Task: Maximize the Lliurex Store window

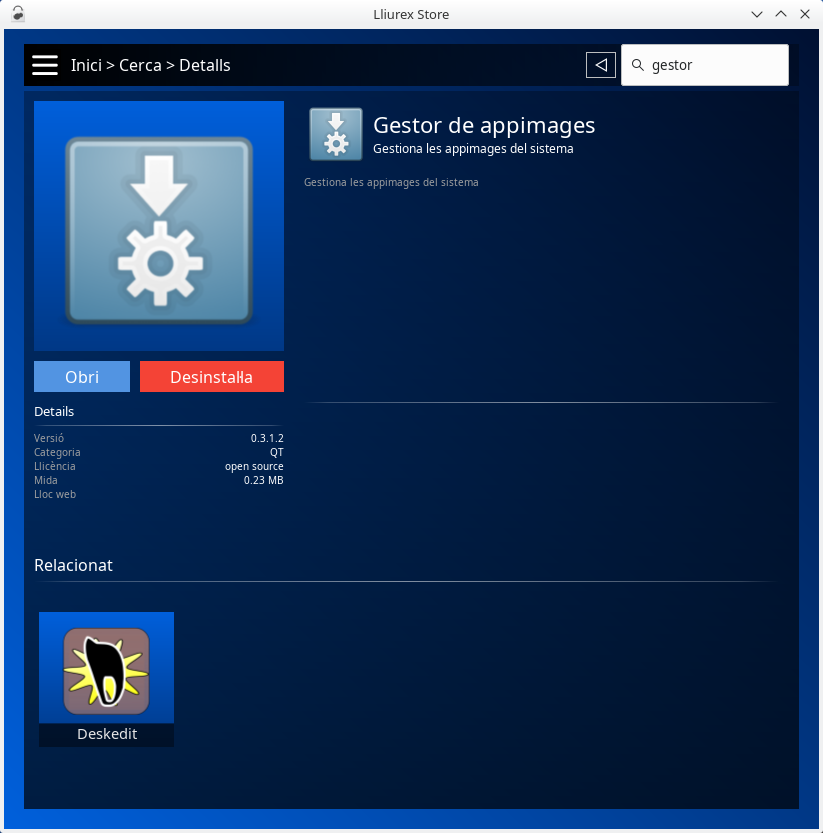Action: [781, 14]
